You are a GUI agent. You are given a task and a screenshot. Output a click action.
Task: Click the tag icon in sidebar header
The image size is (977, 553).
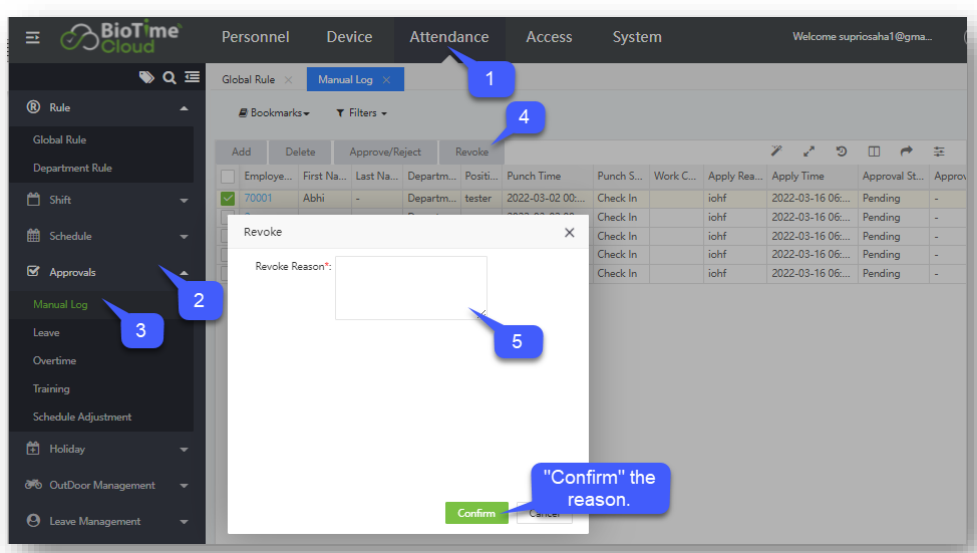point(147,77)
